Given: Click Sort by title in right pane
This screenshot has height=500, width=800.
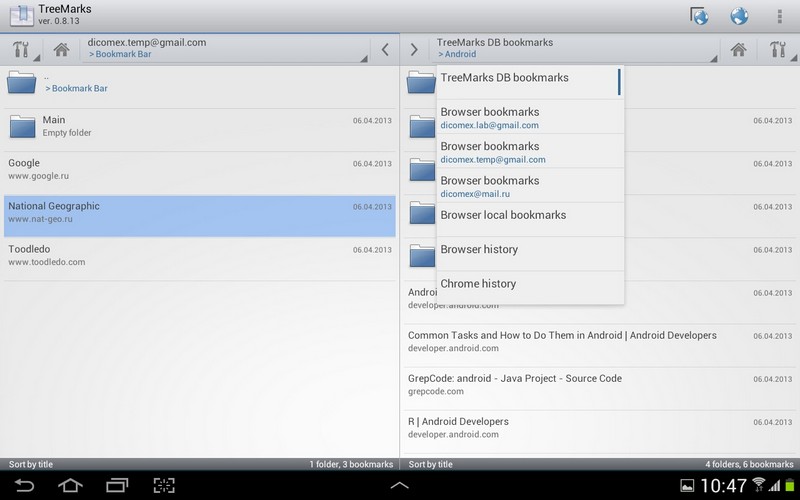Looking at the screenshot, I should pyautogui.click(x=431, y=464).
